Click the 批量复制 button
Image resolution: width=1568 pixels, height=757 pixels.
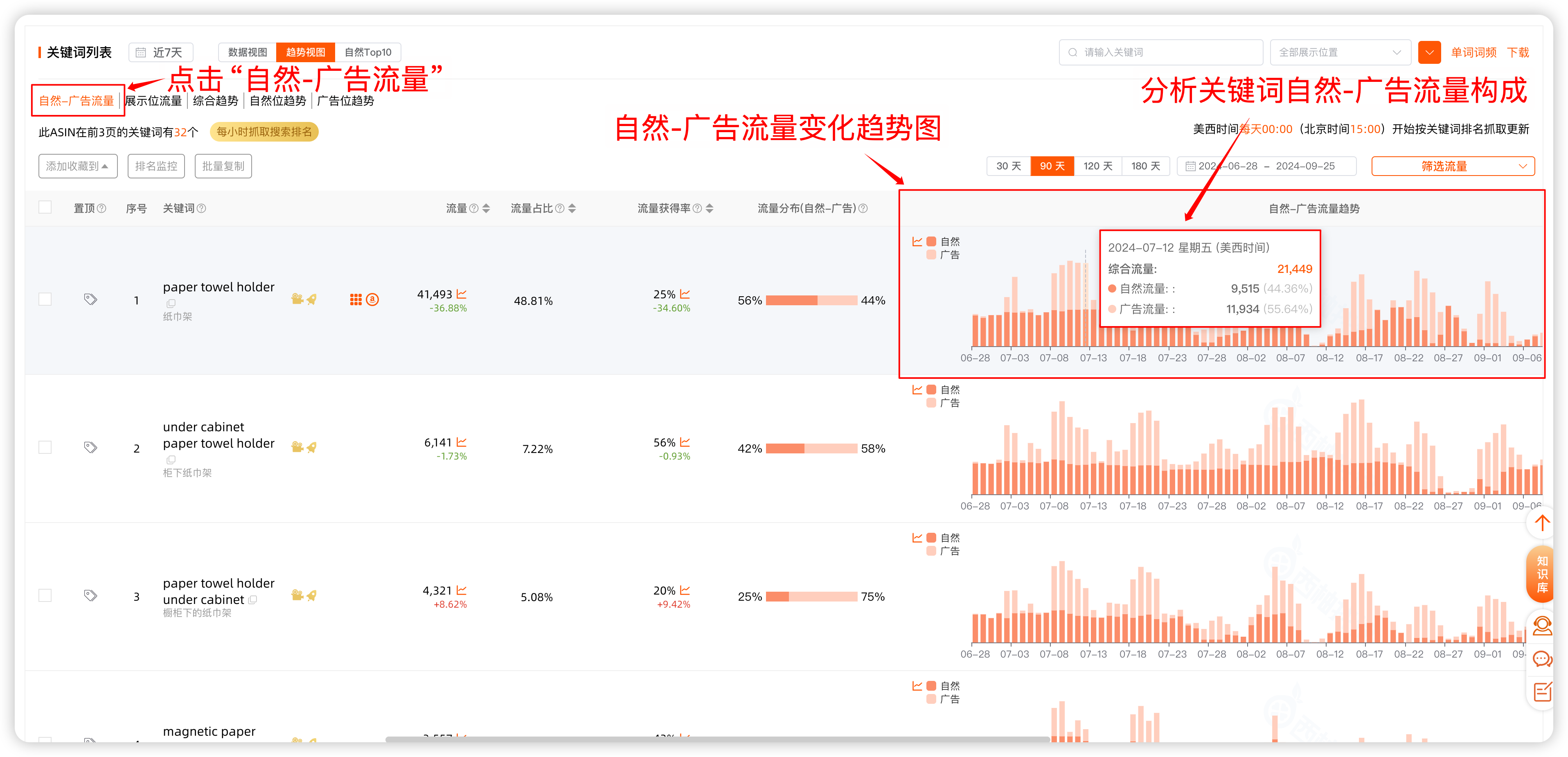pyautogui.click(x=223, y=166)
